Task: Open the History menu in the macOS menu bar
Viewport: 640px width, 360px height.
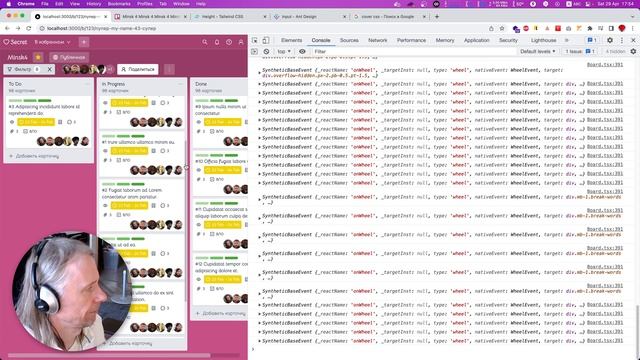Action: pos(93,4)
